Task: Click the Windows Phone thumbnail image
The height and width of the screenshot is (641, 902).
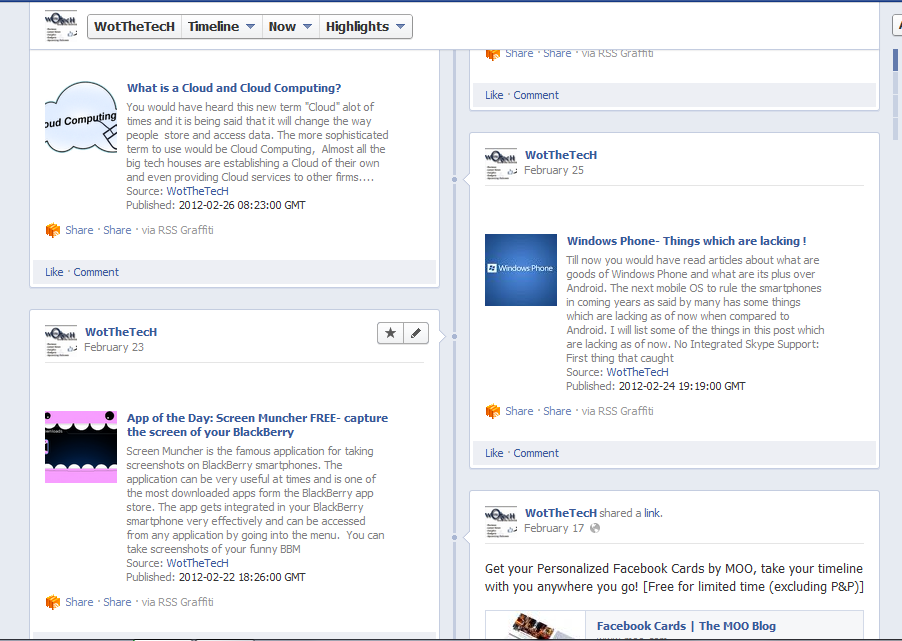Action: click(x=521, y=270)
